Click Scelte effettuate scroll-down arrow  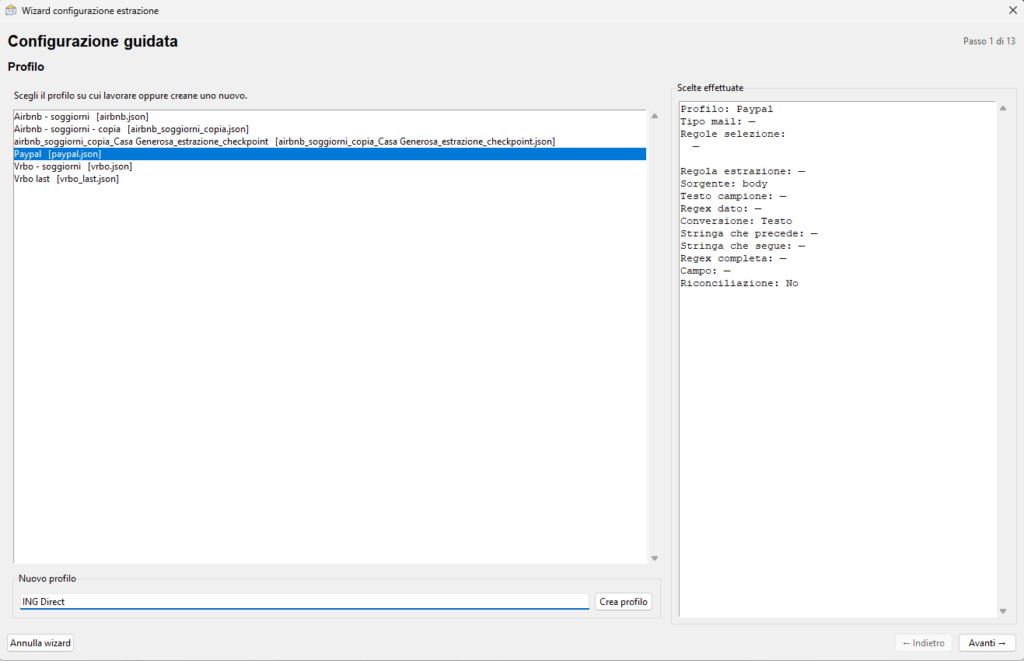1003,611
